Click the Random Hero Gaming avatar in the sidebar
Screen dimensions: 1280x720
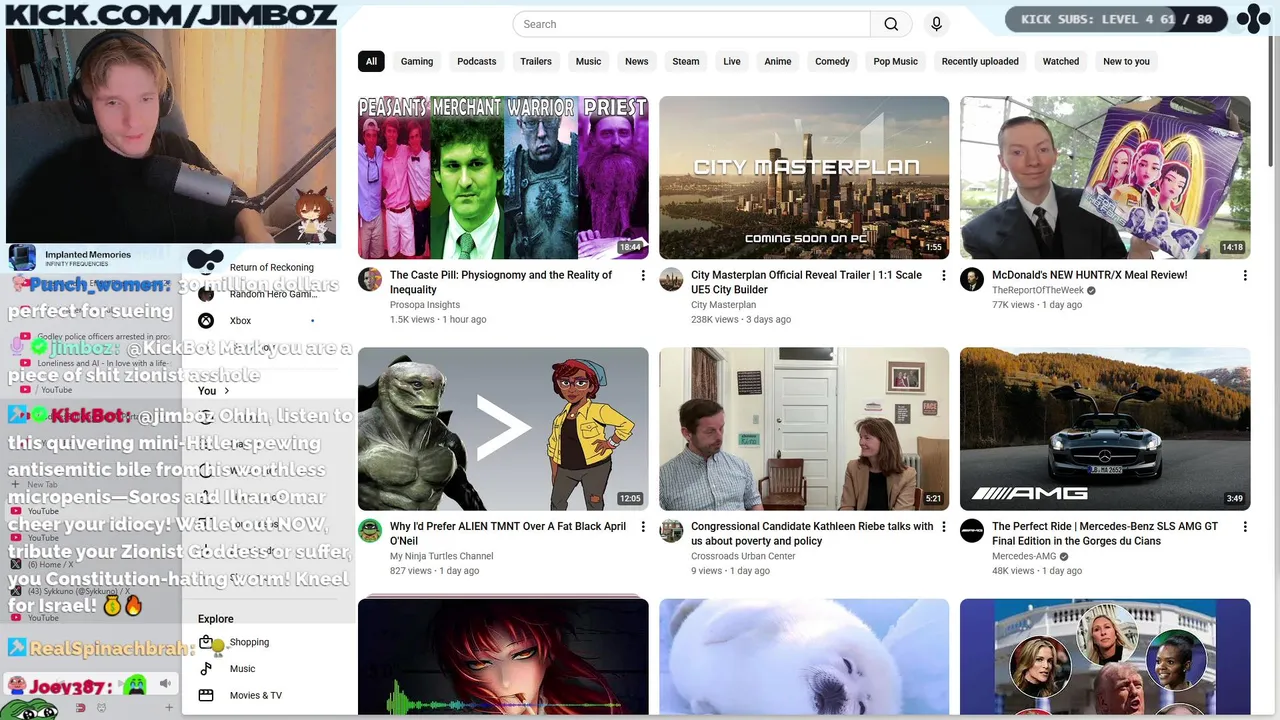pos(206,294)
